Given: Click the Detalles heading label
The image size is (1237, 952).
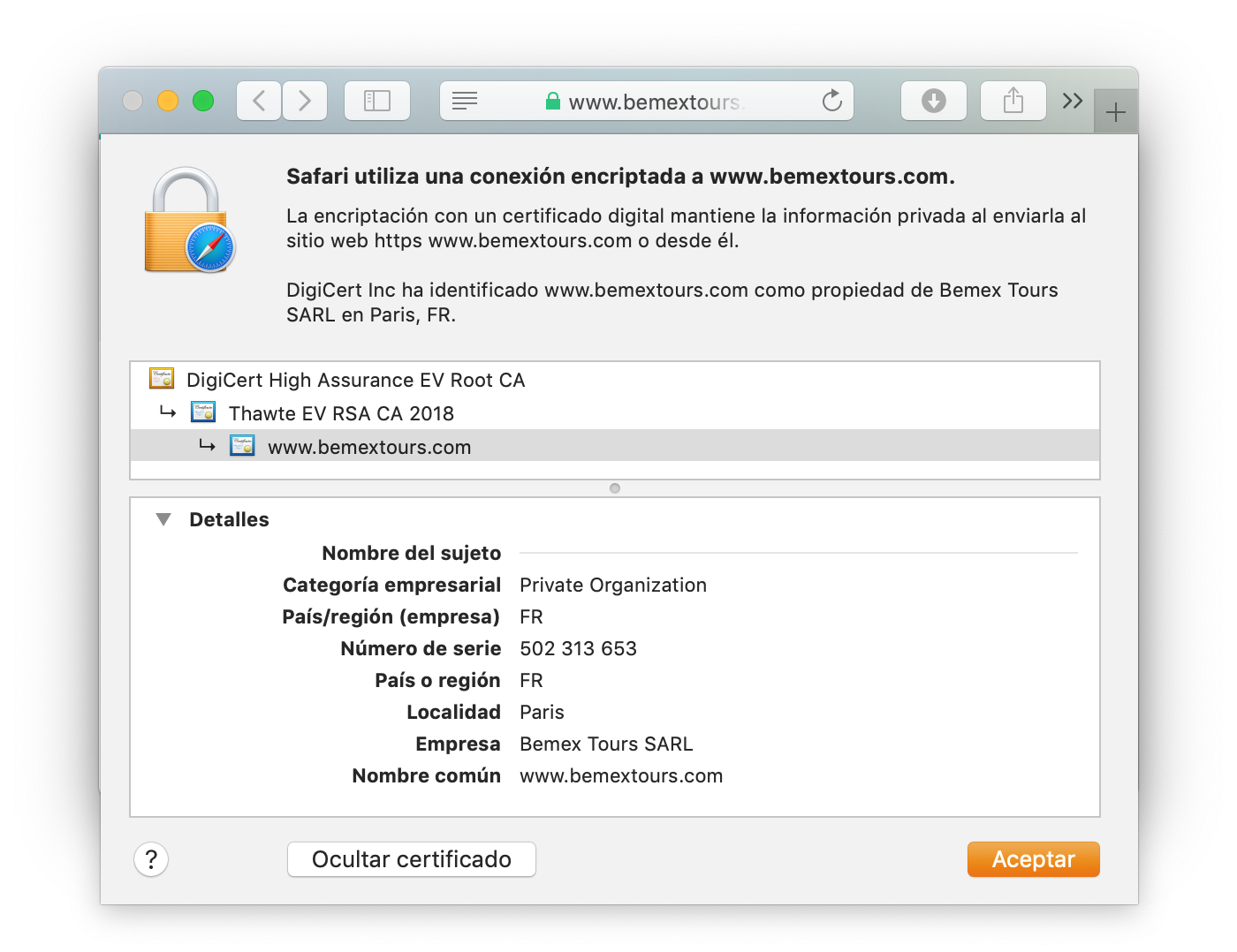Looking at the screenshot, I should click(229, 519).
